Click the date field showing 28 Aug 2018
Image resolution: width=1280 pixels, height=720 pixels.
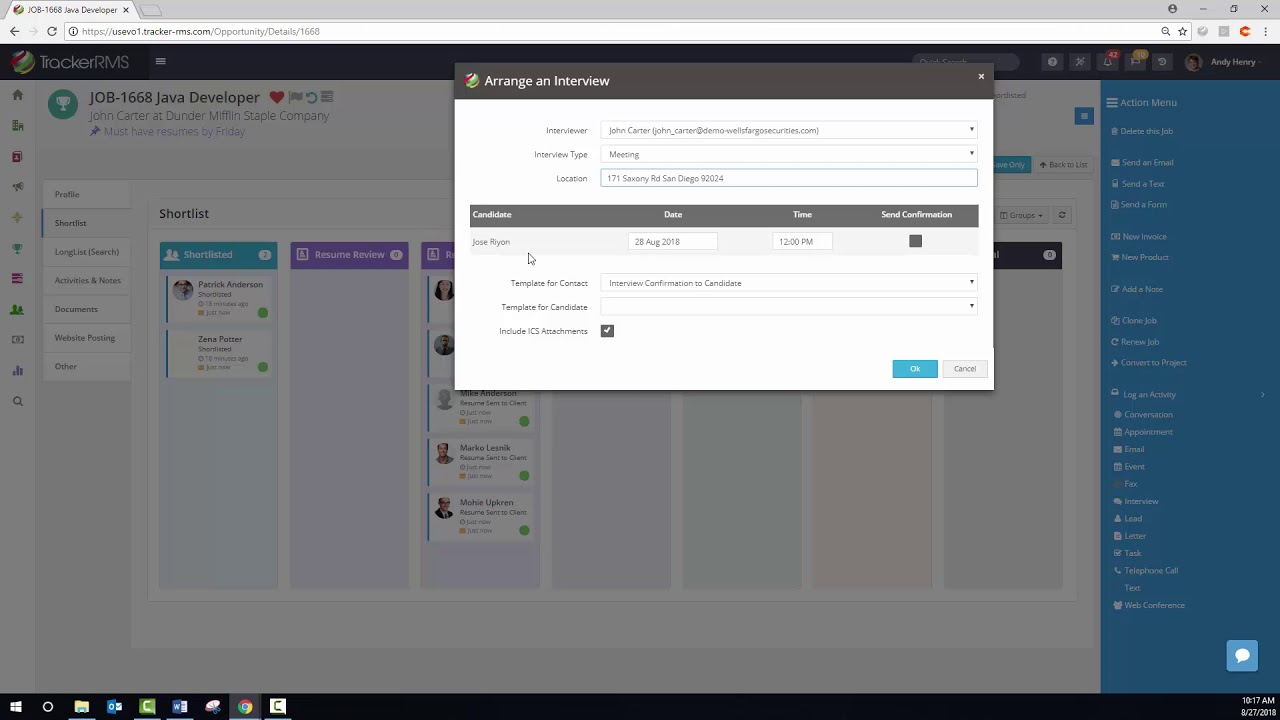(672, 241)
